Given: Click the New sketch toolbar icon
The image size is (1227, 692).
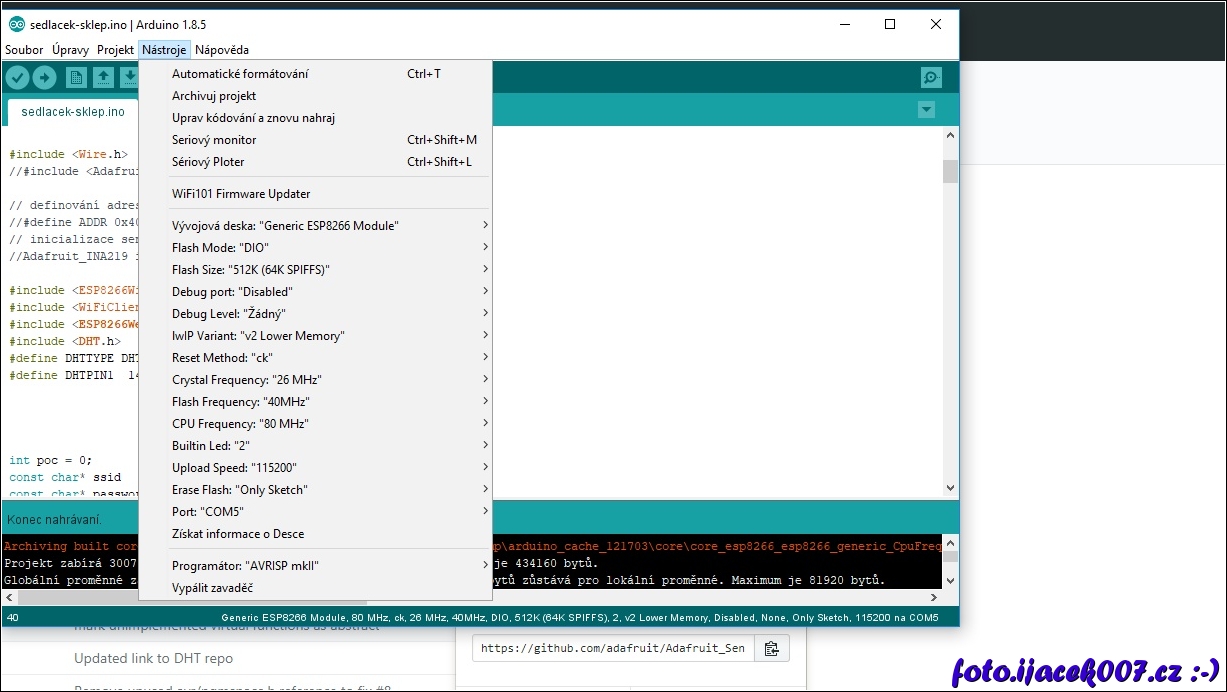Looking at the screenshot, I should pos(76,78).
